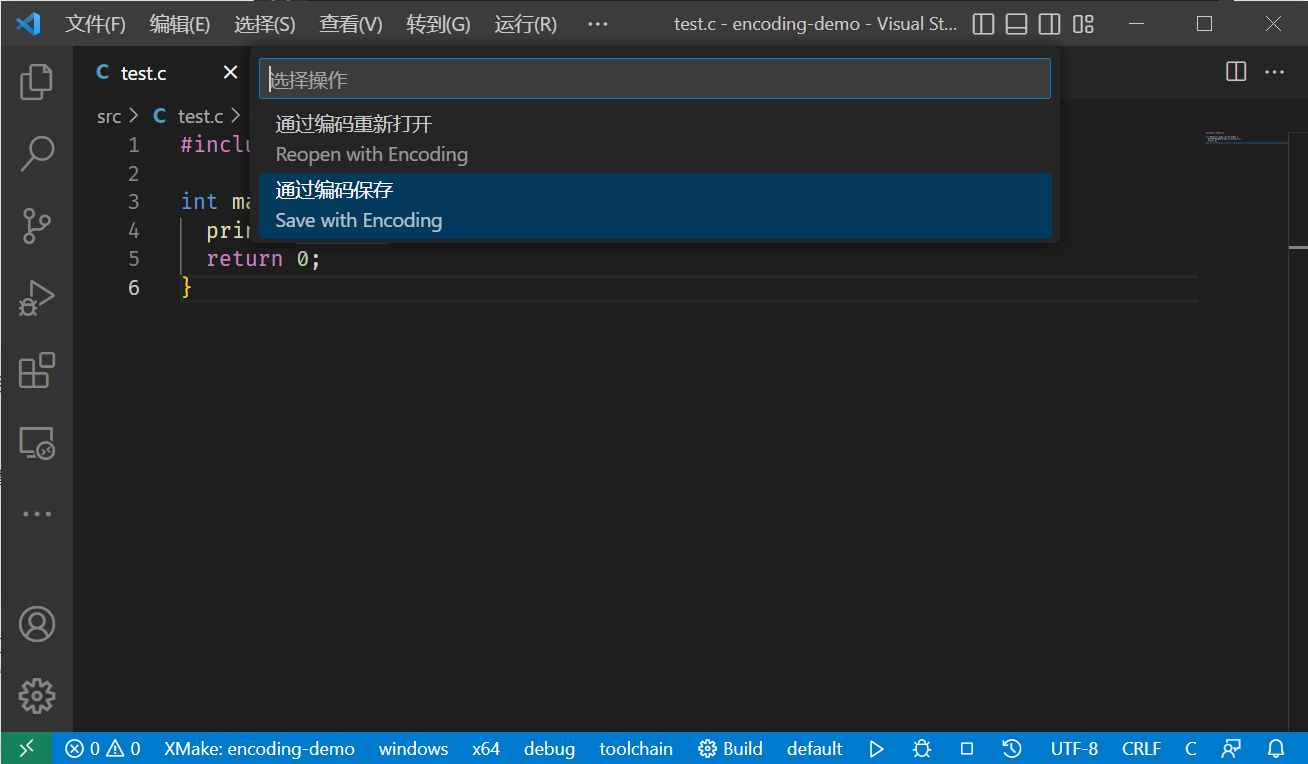Viewport: 1308px width, 764px height.
Task: Open the UTF-8 encoding selector
Action: [1074, 749]
